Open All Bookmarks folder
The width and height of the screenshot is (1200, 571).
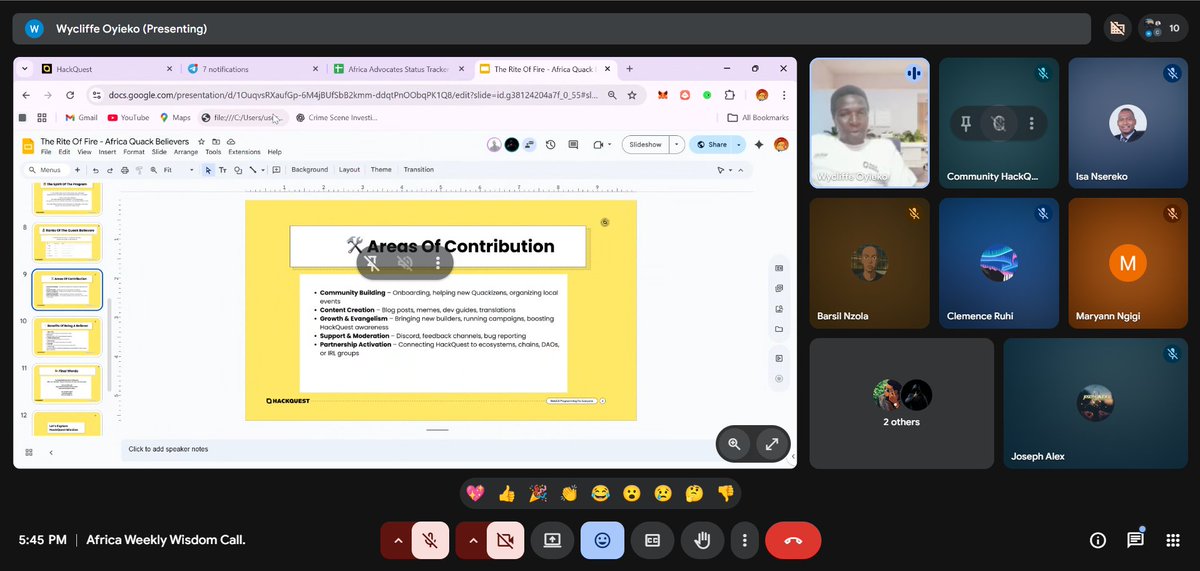click(x=759, y=117)
